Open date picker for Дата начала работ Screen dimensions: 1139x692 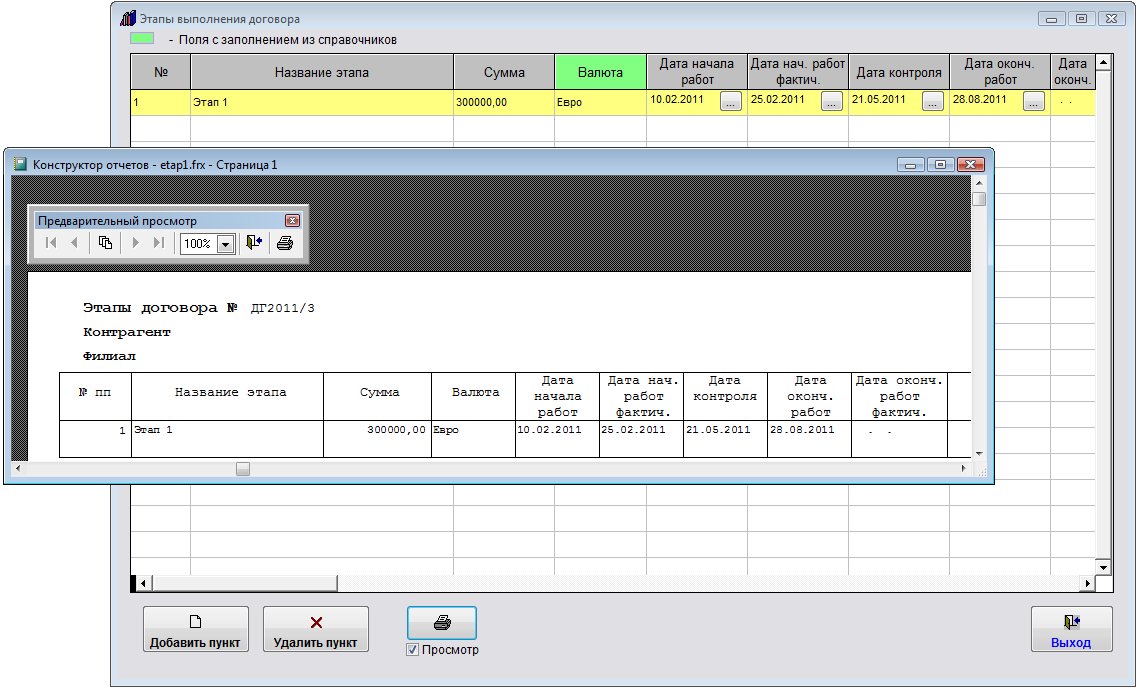pyautogui.click(x=730, y=101)
